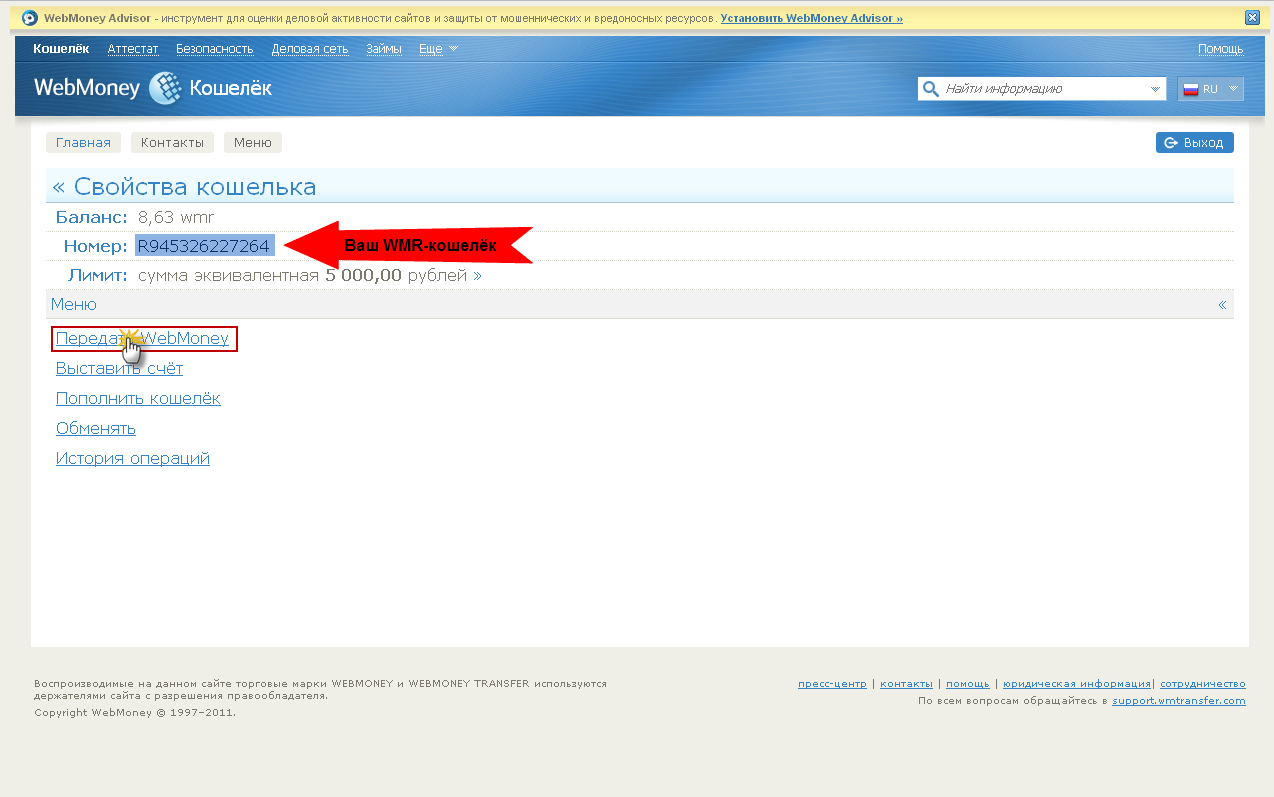Click the WebMoney globe logo icon

[x=165, y=89]
